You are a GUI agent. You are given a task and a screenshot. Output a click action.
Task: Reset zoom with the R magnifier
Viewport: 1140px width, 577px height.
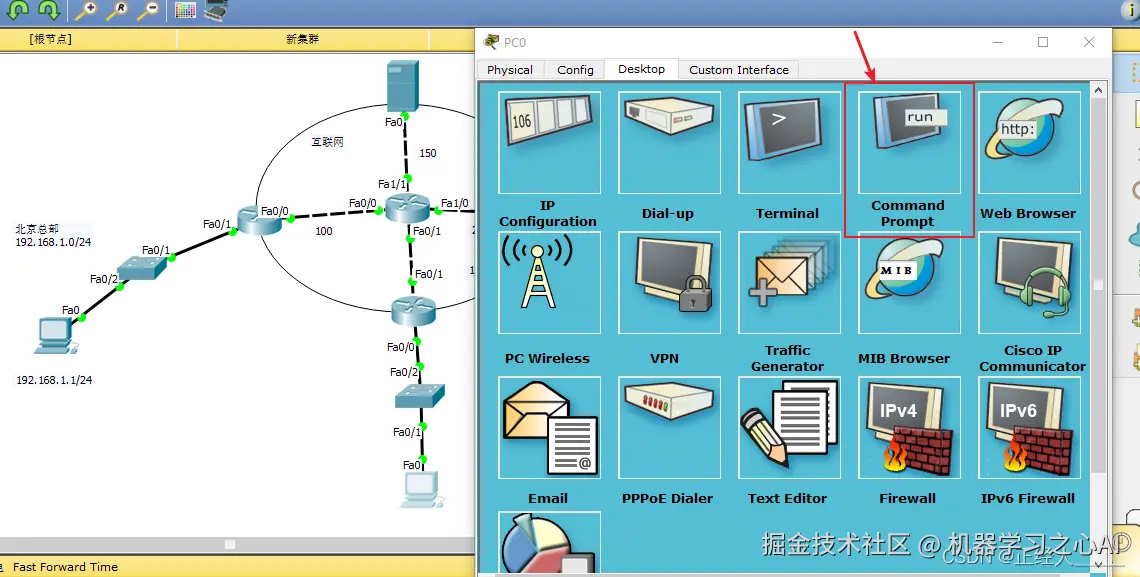[117, 10]
